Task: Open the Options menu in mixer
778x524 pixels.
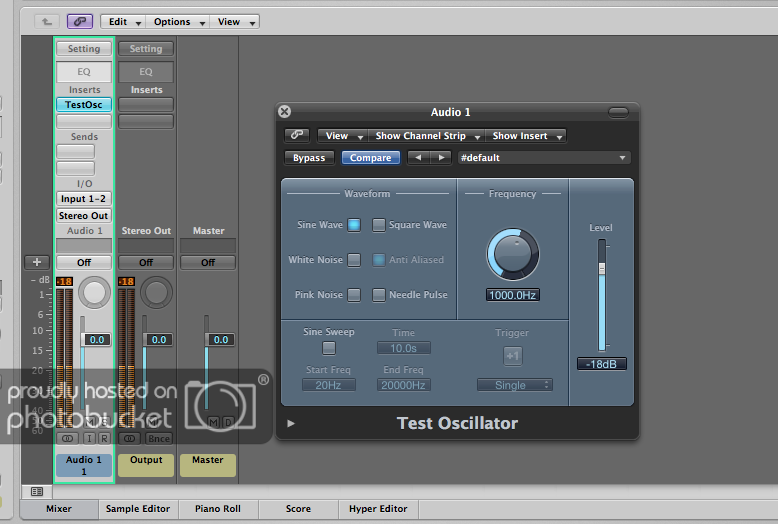Action: pyautogui.click(x=179, y=21)
